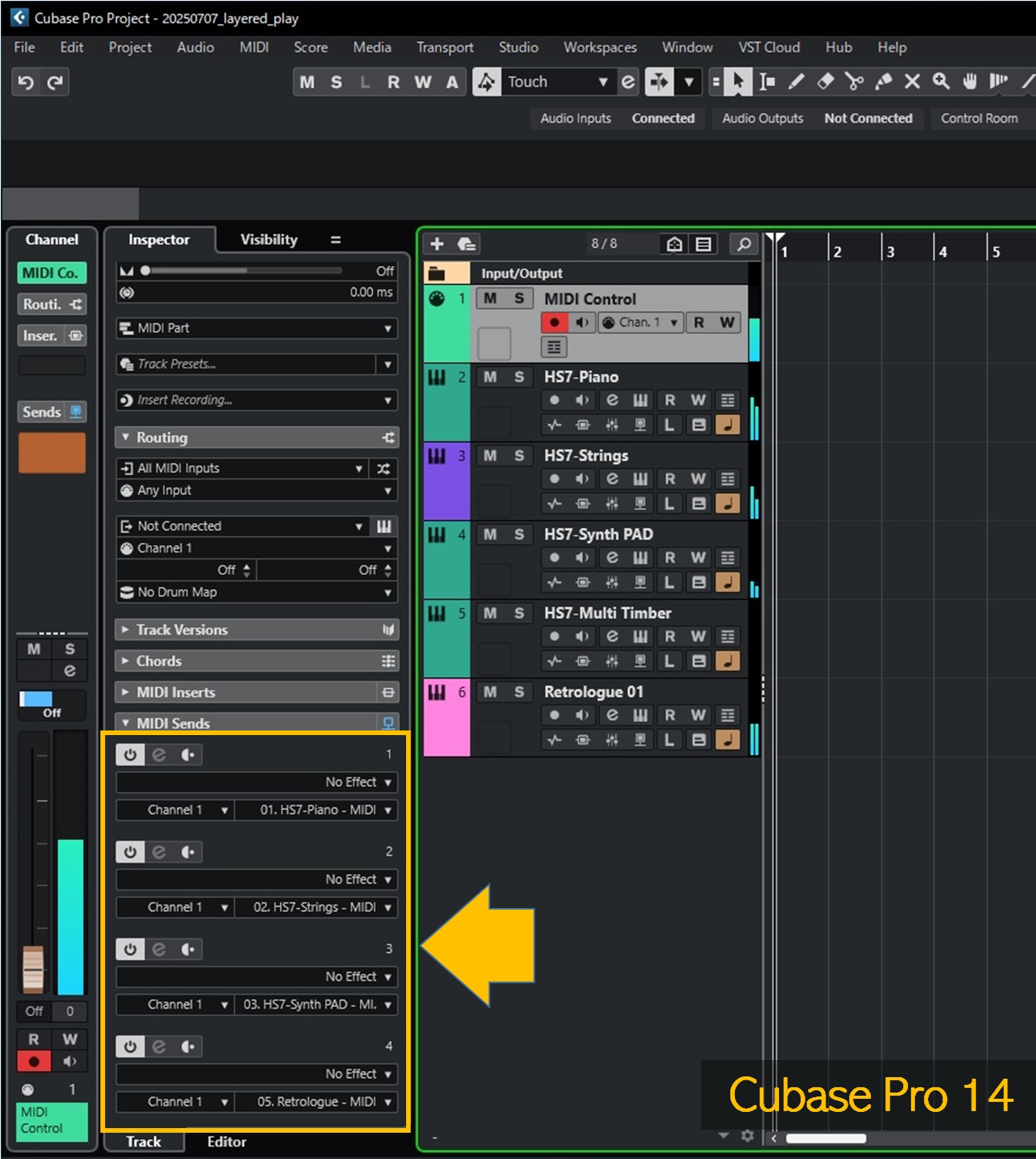Open the Touch automation mode dropdown
The image size is (1036, 1159).
click(557, 82)
